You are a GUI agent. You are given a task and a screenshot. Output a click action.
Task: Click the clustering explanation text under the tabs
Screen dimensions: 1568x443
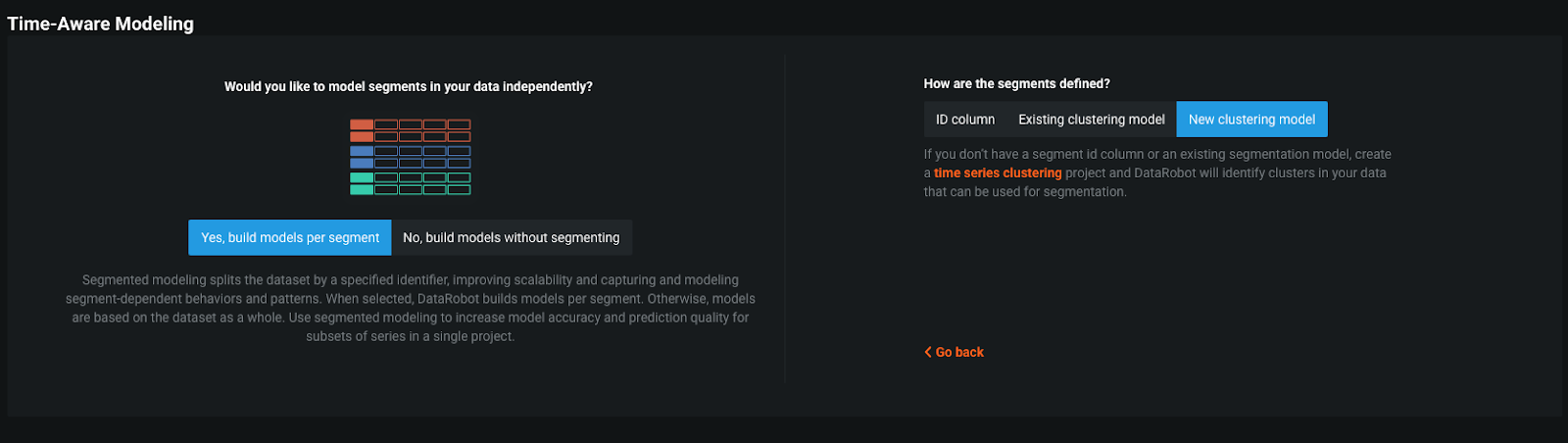coord(1157,172)
